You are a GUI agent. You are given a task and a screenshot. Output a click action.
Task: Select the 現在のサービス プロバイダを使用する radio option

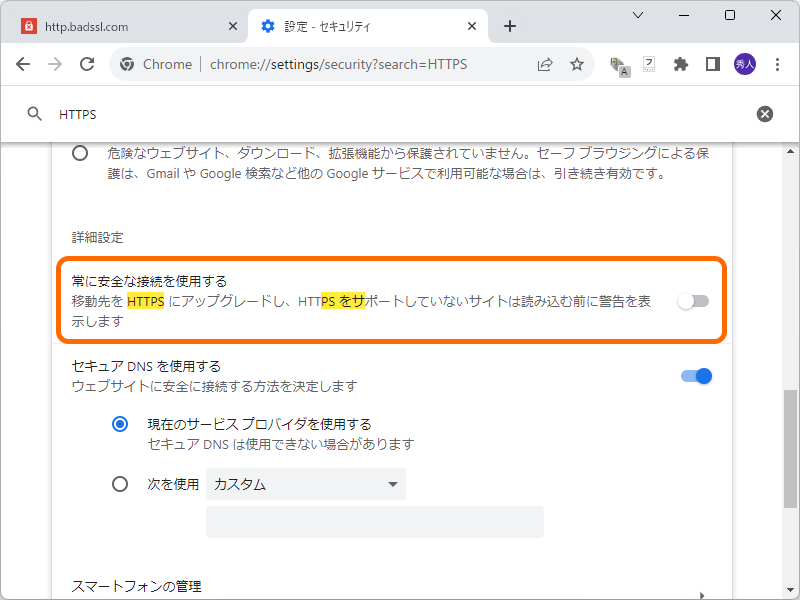120,423
